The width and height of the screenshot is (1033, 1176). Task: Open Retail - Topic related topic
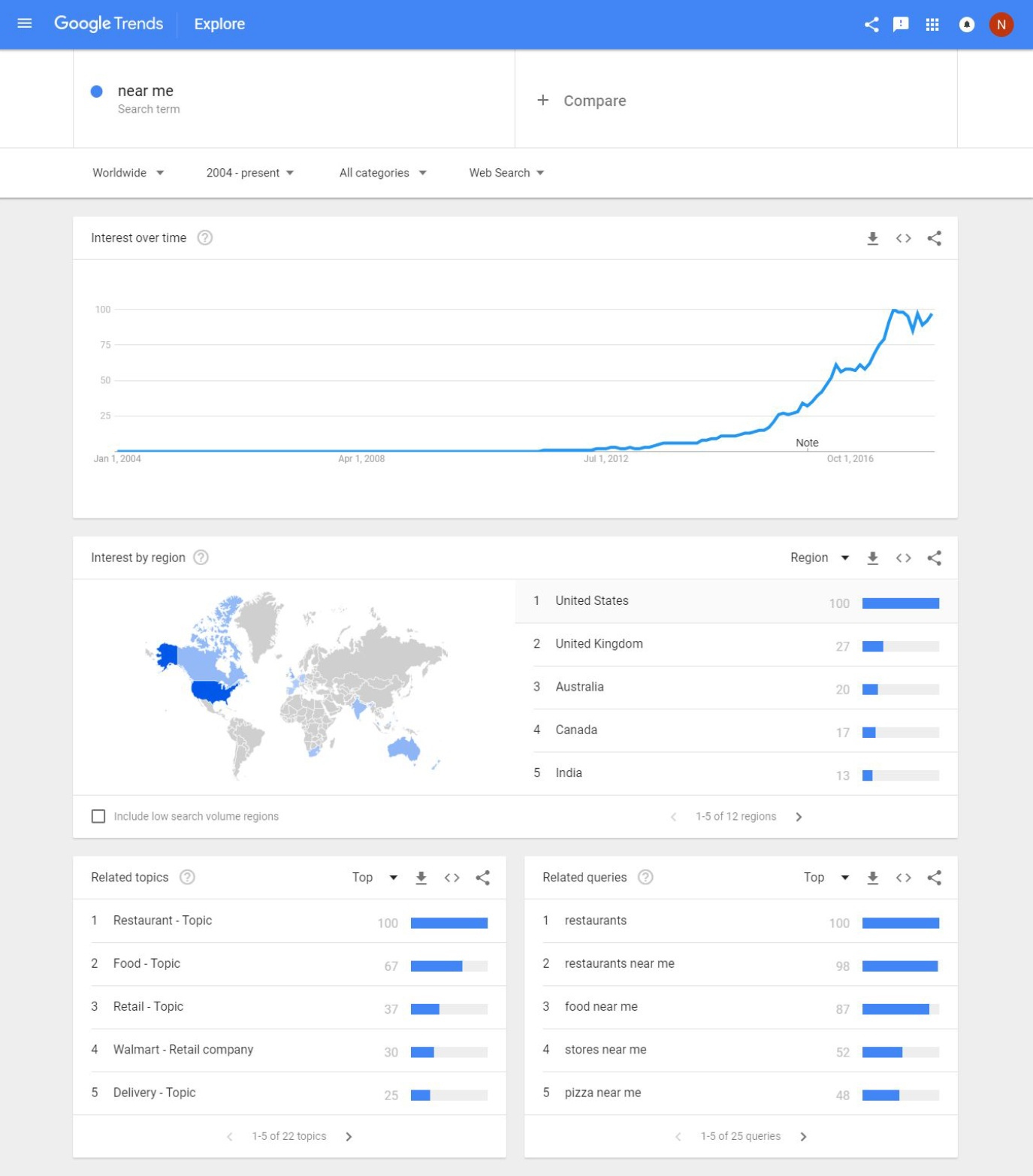(x=289, y=1007)
